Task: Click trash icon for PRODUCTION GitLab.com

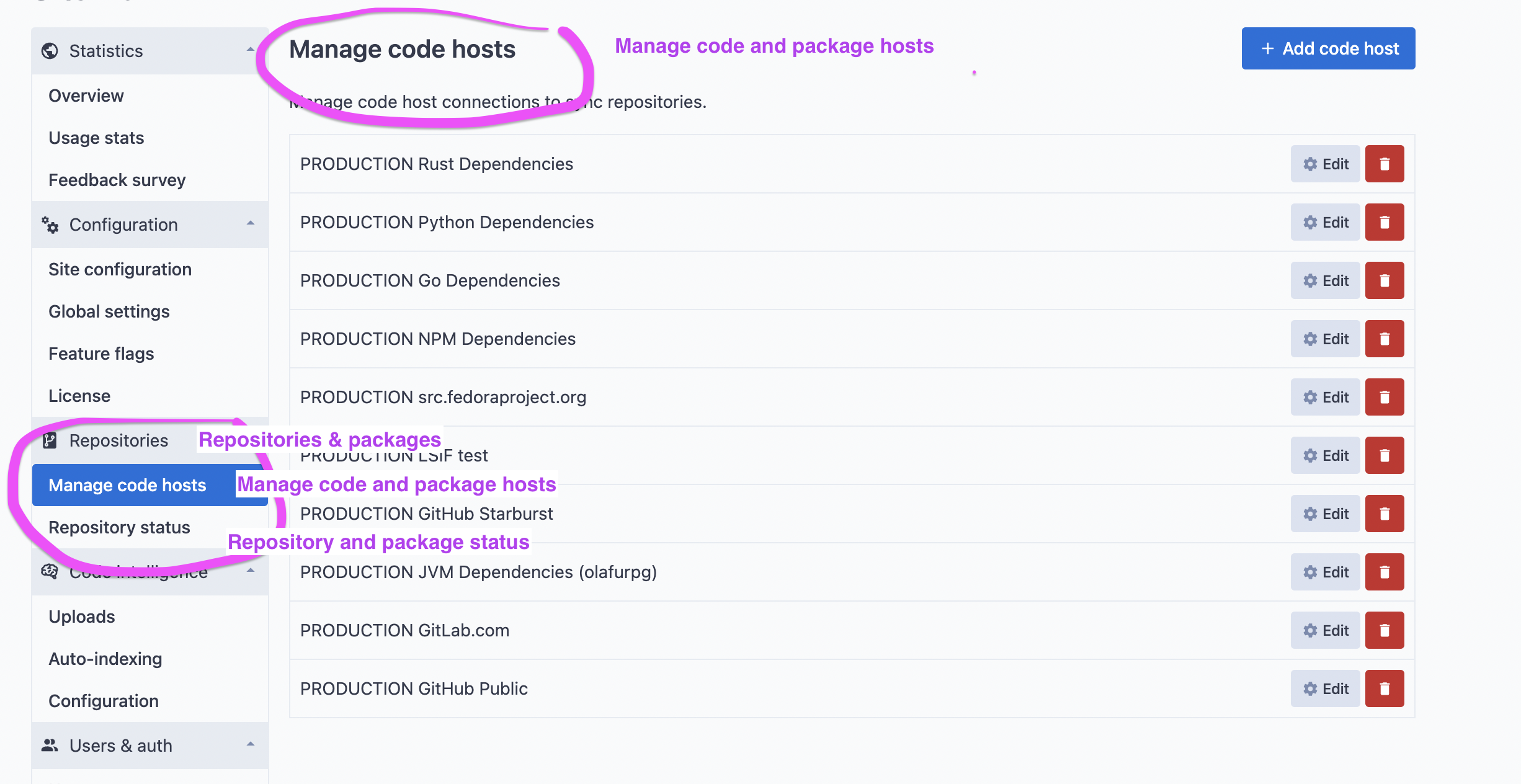Action: (x=1384, y=630)
